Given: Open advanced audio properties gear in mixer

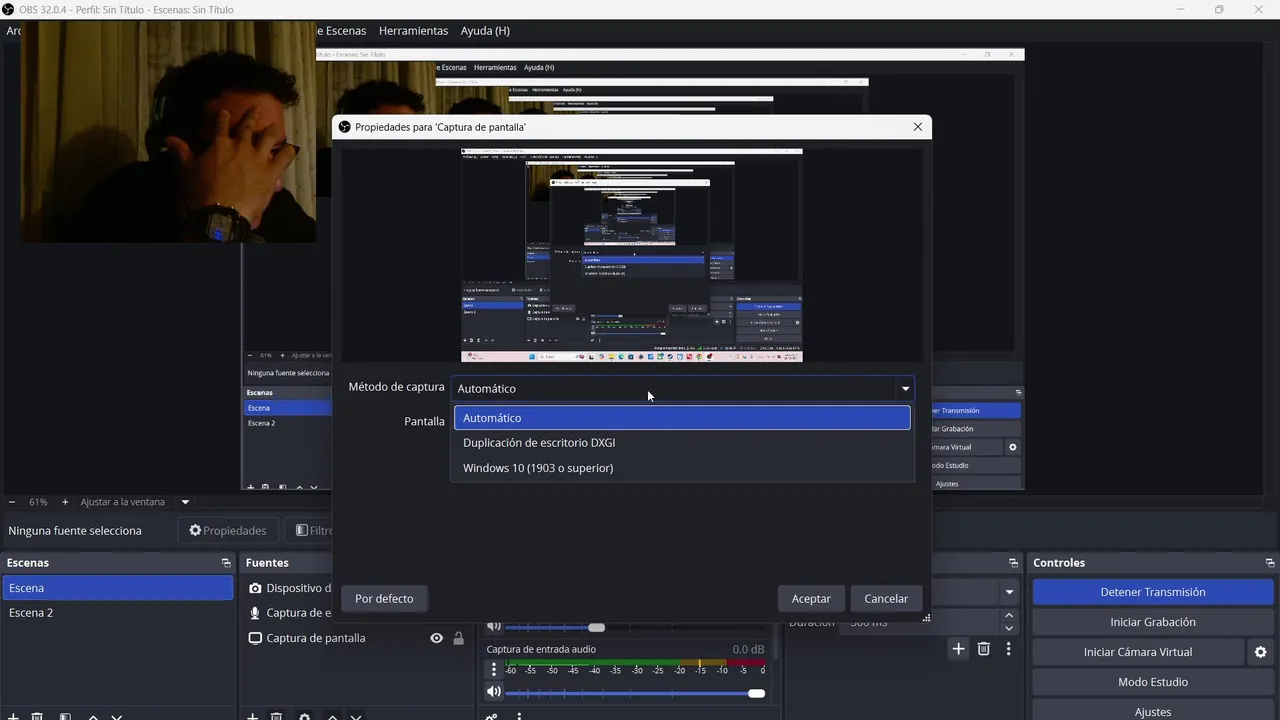Looking at the screenshot, I should [x=491, y=716].
